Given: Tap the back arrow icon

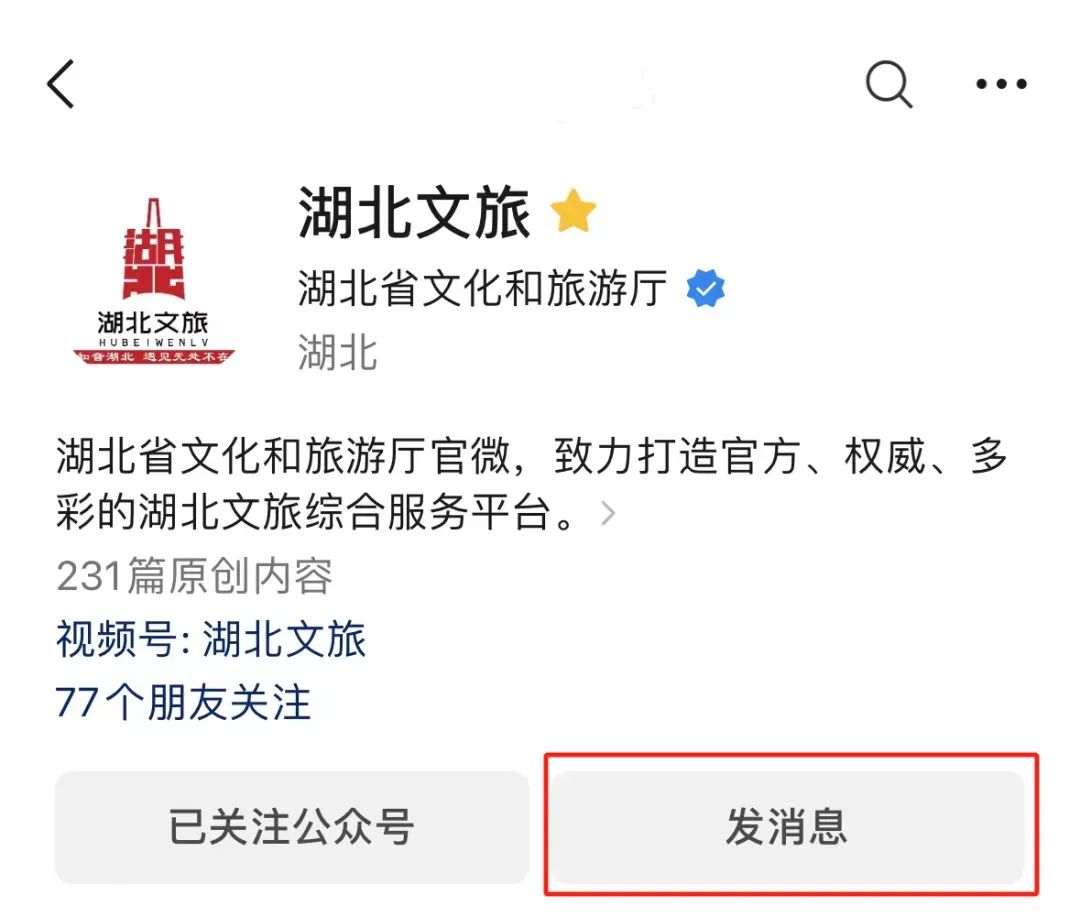Looking at the screenshot, I should pyautogui.click(x=61, y=84).
